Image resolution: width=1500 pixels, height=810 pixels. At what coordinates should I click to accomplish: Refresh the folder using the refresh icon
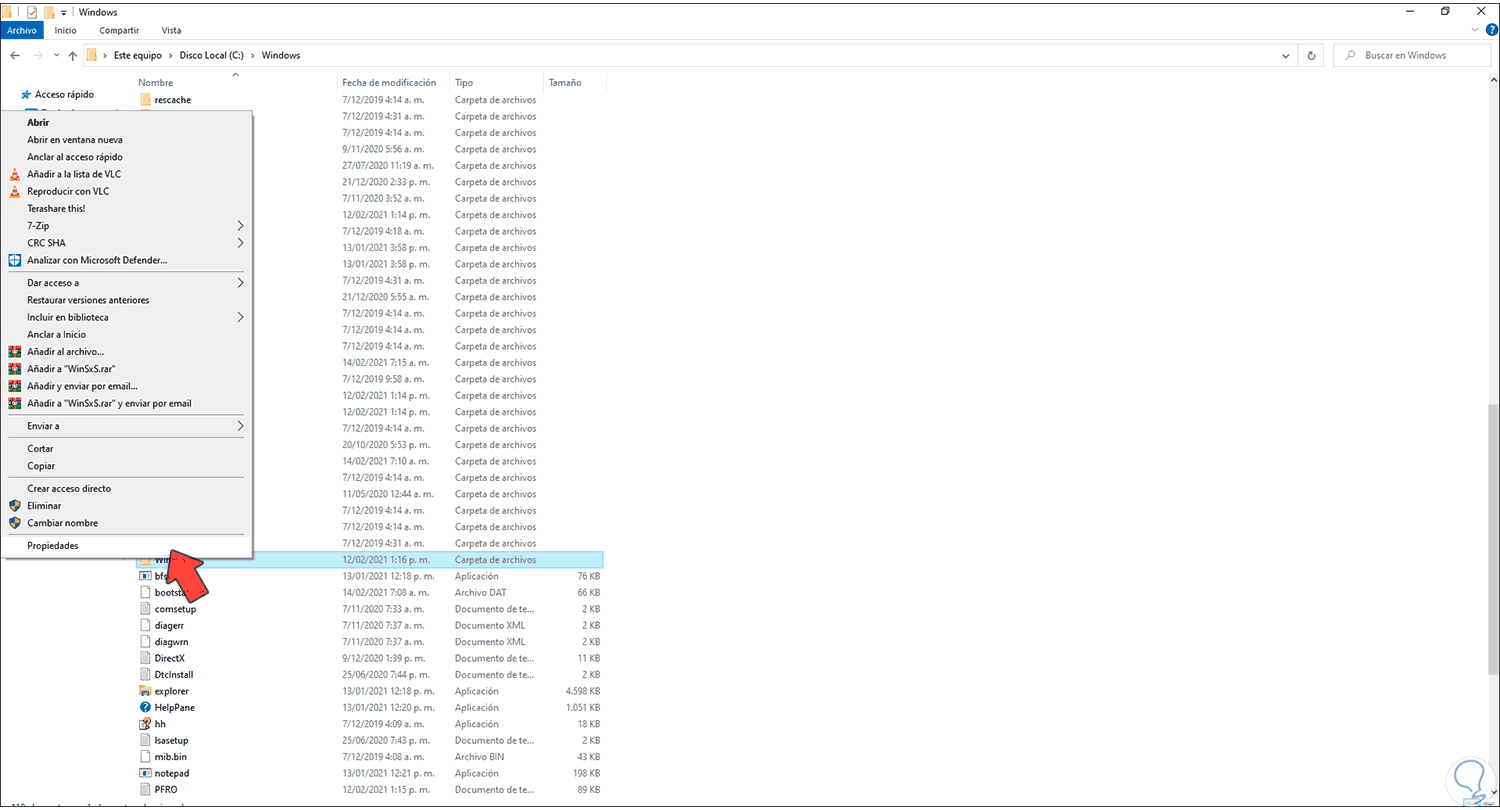click(x=1311, y=55)
